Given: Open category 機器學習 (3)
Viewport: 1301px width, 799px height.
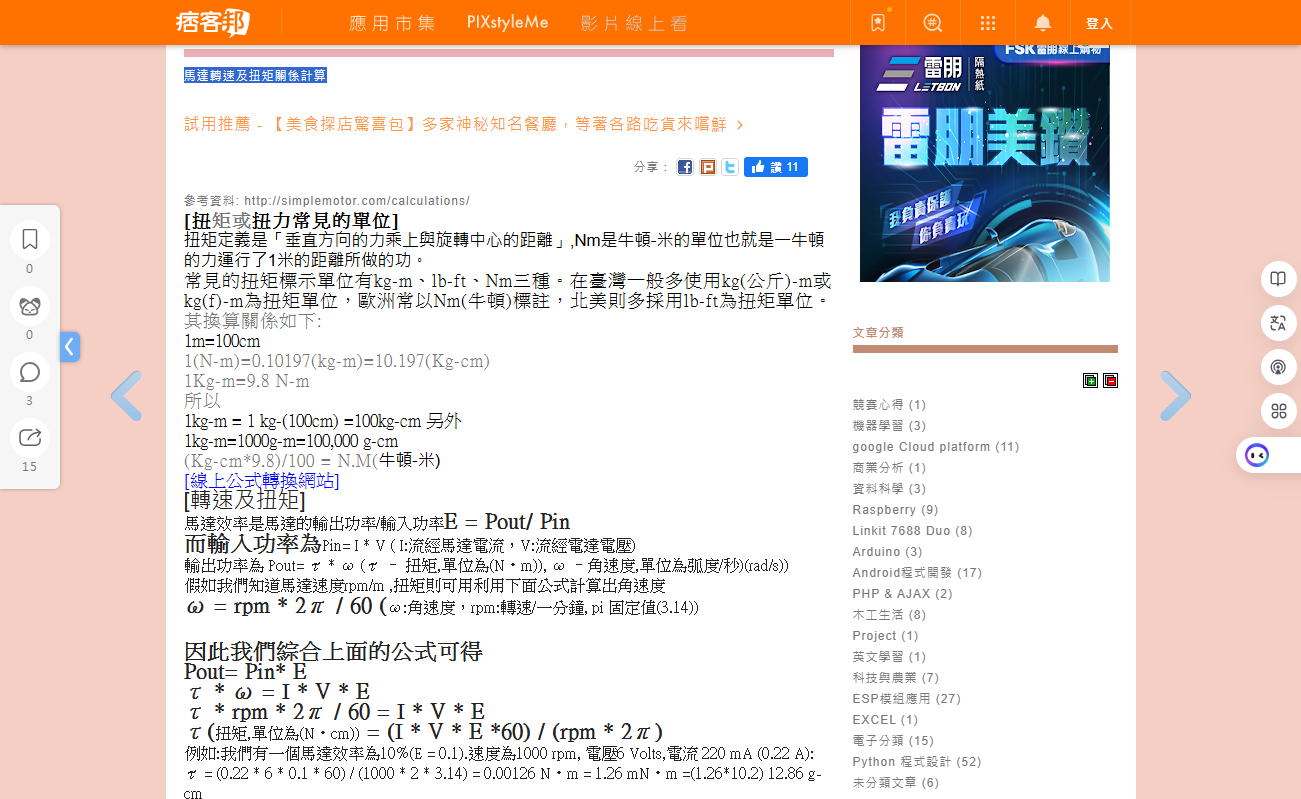Looking at the screenshot, I should (889, 426).
